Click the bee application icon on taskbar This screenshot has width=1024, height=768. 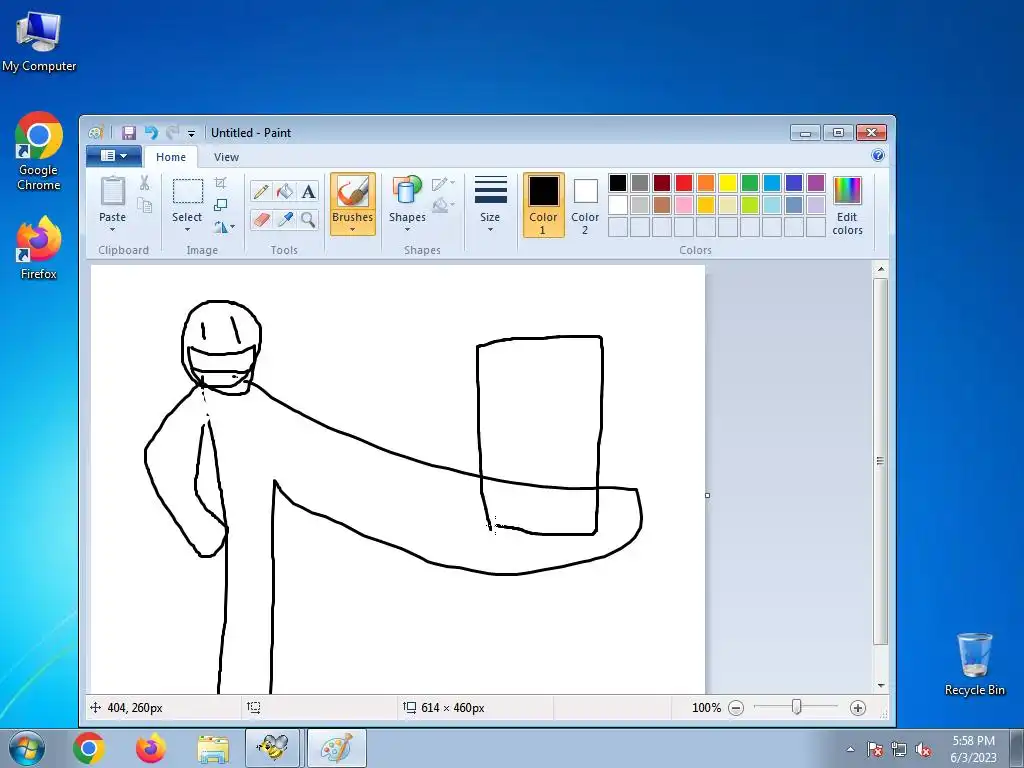272,748
